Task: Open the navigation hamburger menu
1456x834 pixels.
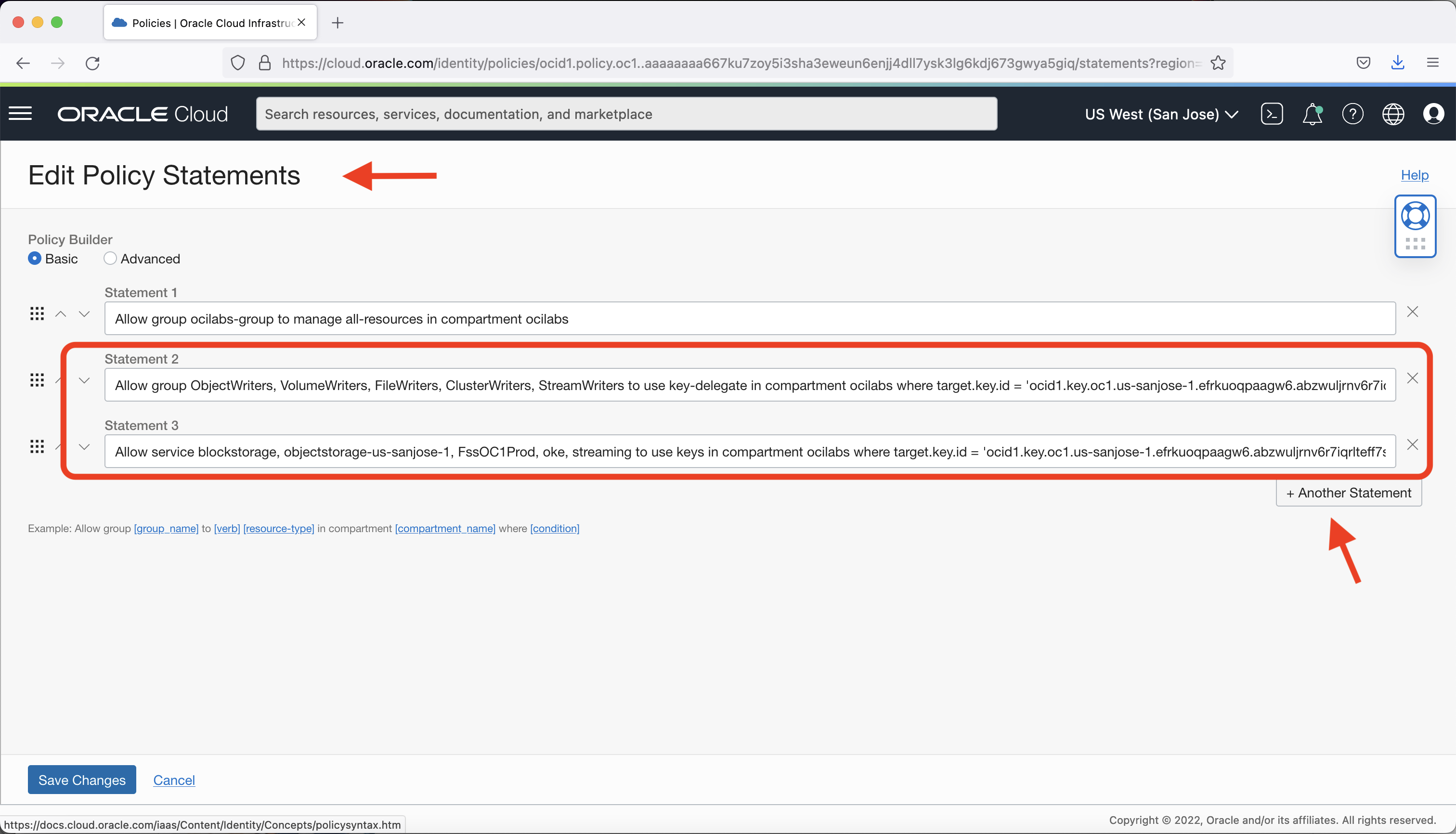Action: pyautogui.click(x=21, y=113)
